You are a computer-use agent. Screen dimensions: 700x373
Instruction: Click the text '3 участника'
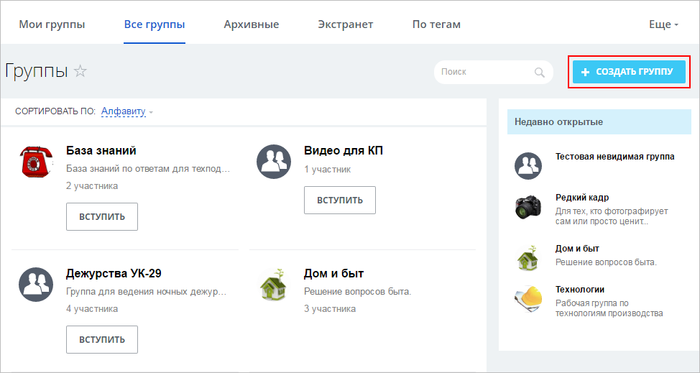(x=330, y=309)
